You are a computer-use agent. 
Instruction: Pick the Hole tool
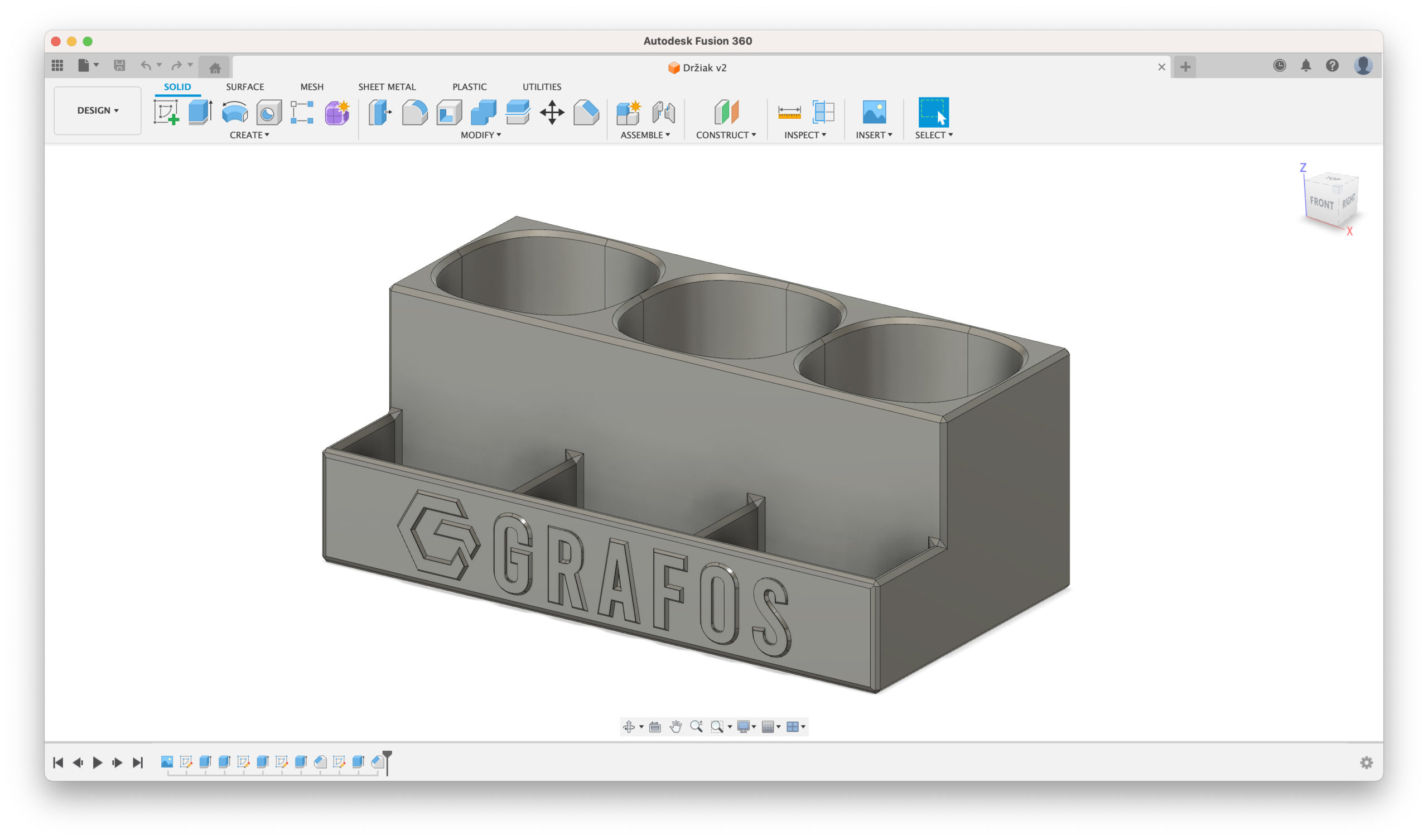click(x=269, y=112)
